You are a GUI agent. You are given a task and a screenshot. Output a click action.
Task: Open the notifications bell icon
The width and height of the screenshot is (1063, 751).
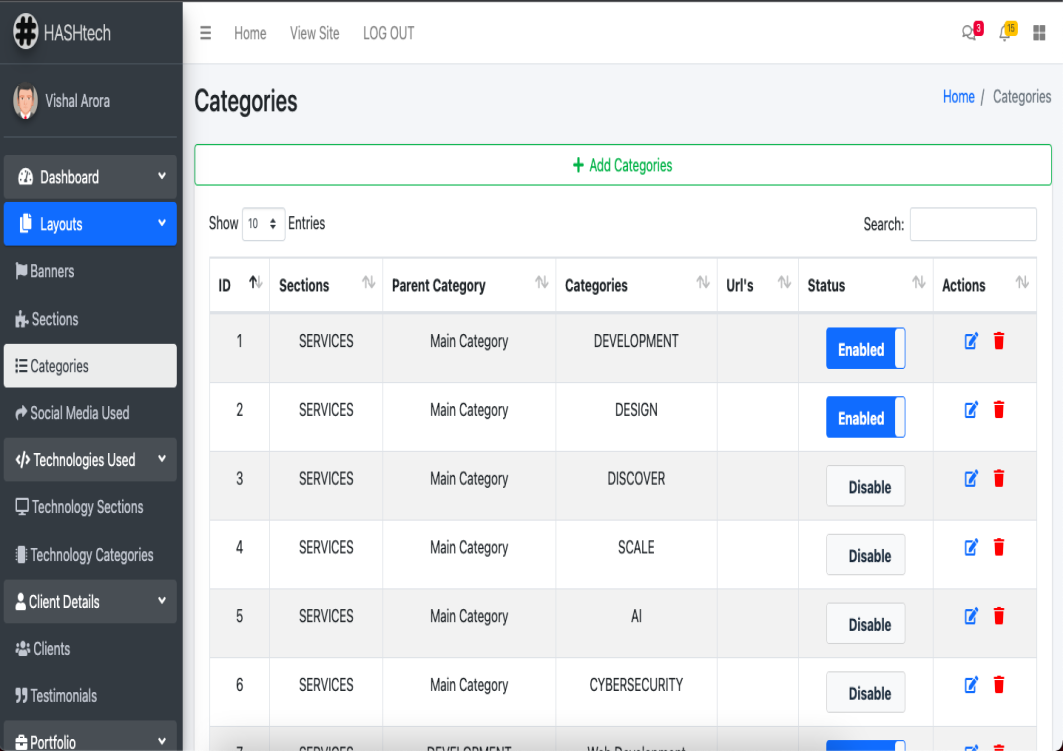pos(1005,33)
